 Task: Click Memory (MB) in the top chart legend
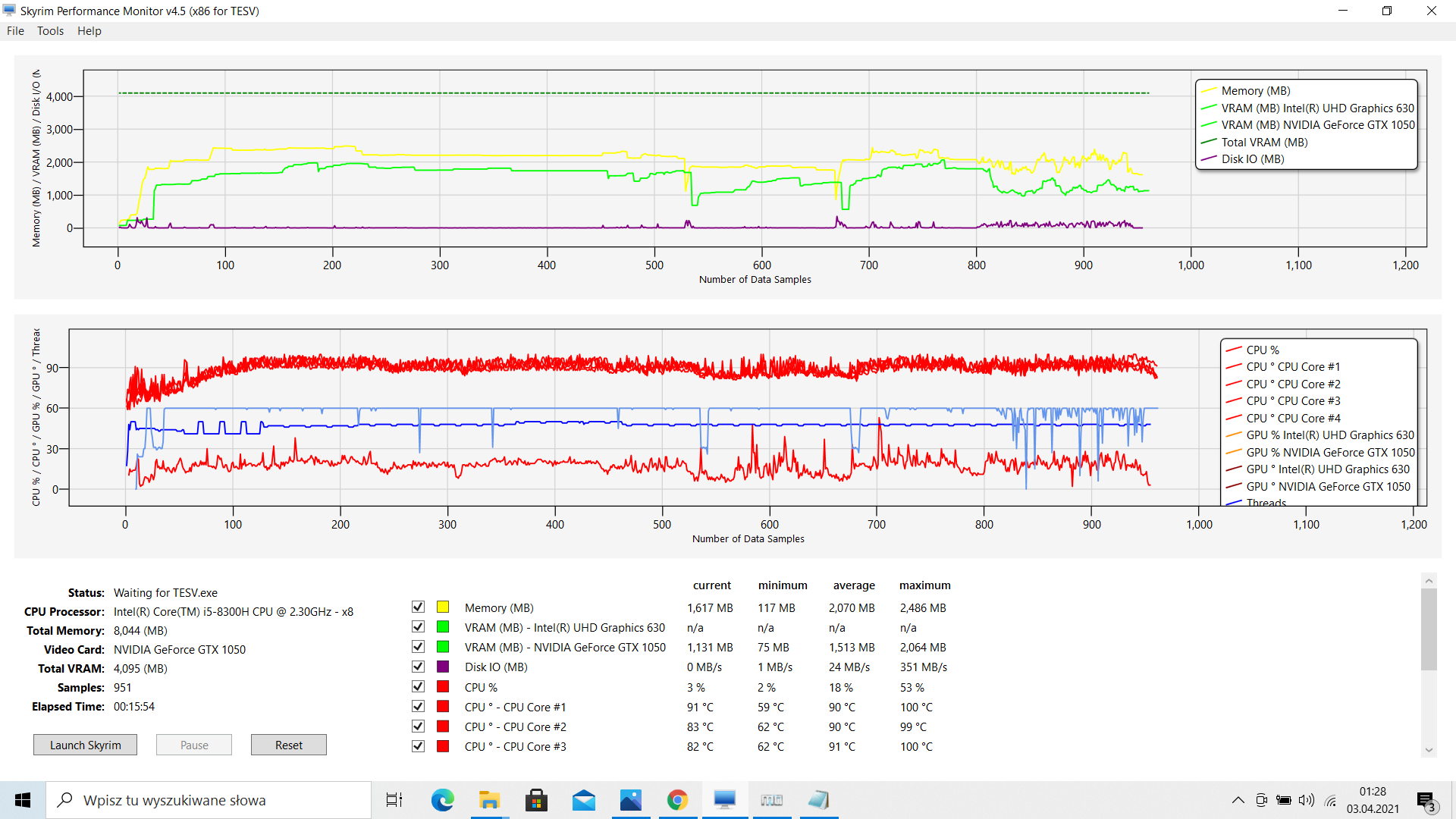1255,90
